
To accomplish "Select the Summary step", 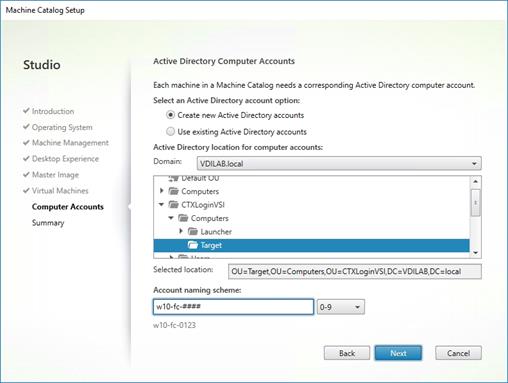I will 48,223.
